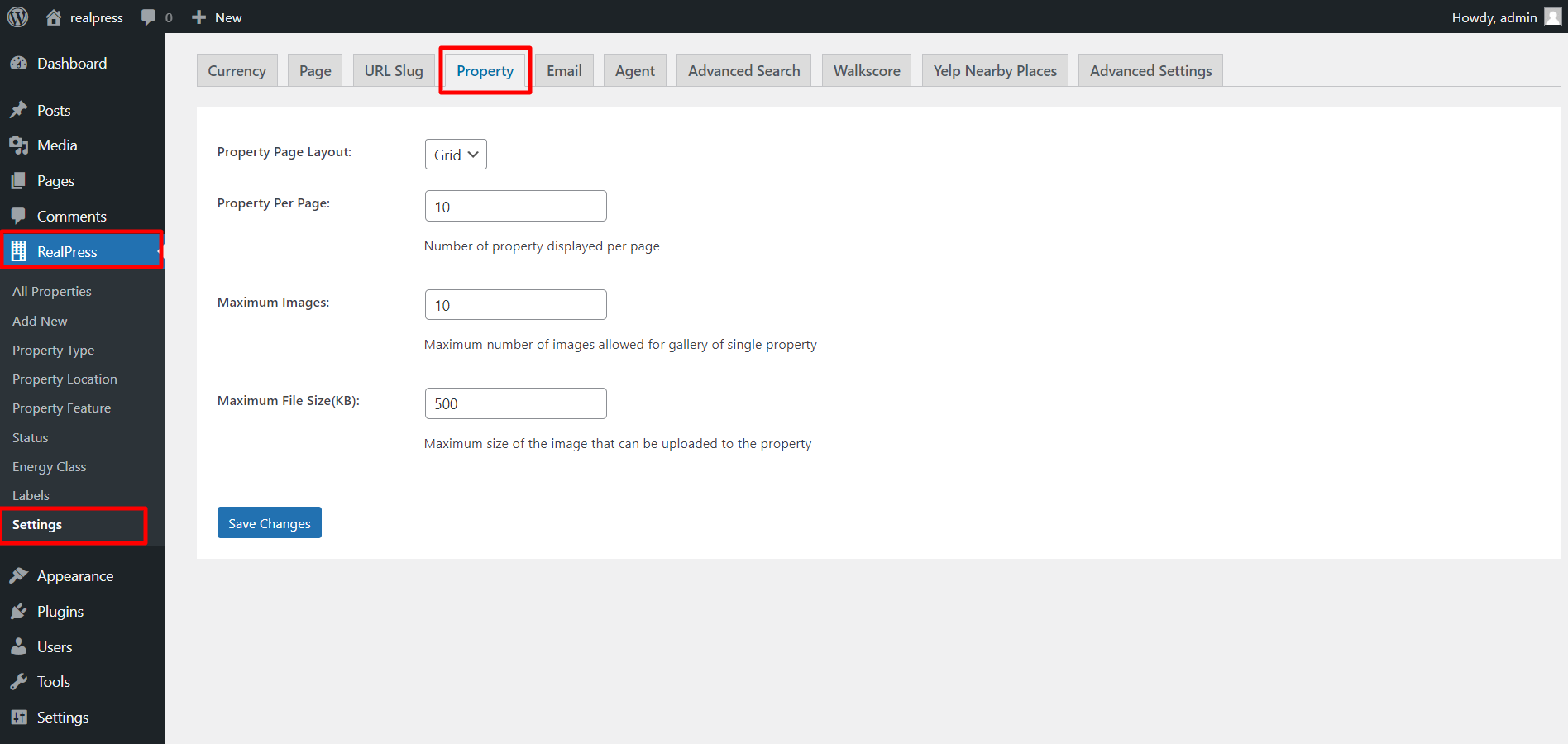The height and width of the screenshot is (744, 1568).
Task: Switch to the Walkscore tab
Action: [867, 71]
